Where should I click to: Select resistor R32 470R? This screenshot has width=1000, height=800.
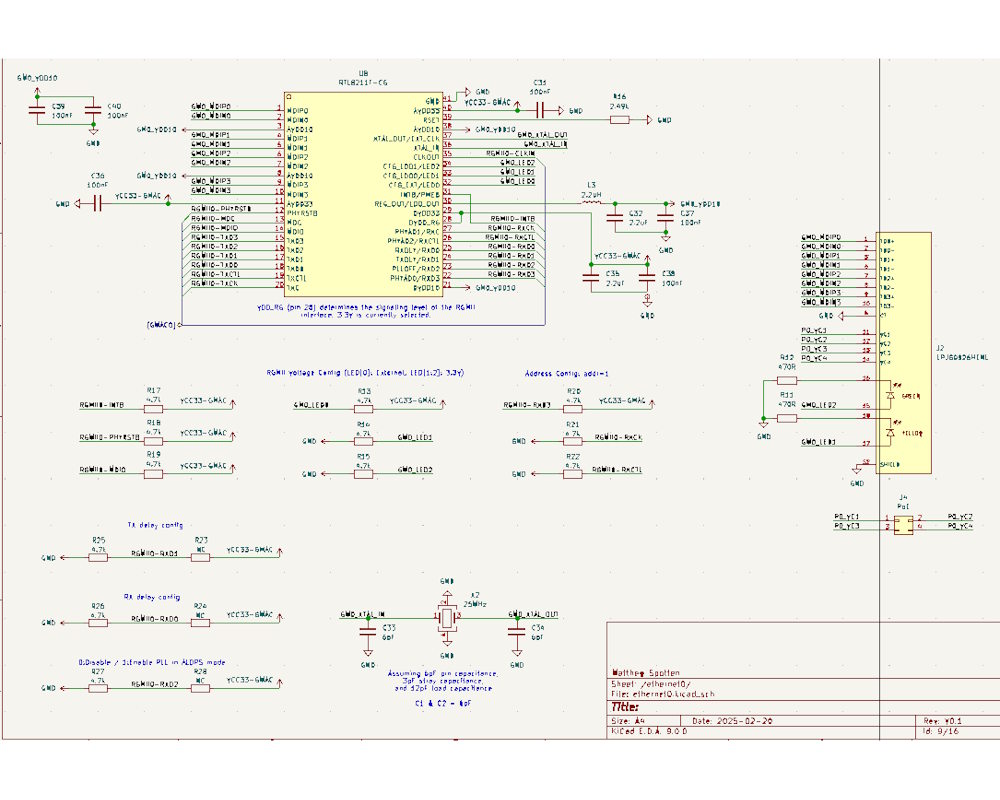coord(787,380)
